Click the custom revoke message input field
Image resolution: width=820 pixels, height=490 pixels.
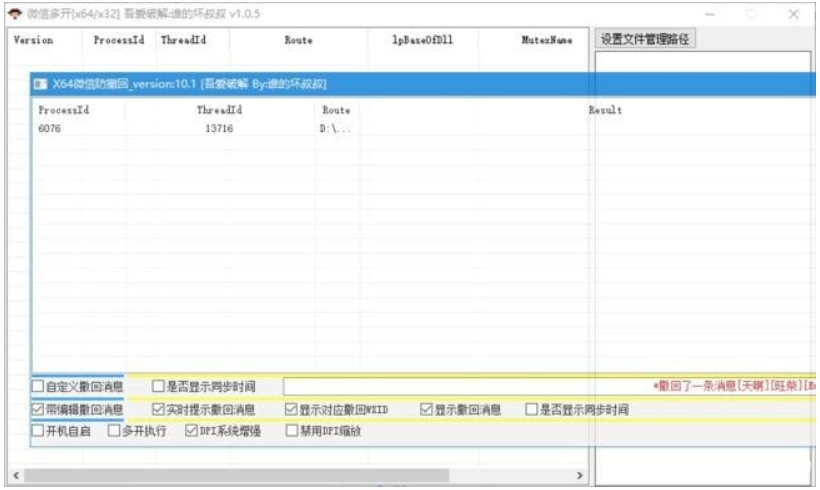coord(550,386)
